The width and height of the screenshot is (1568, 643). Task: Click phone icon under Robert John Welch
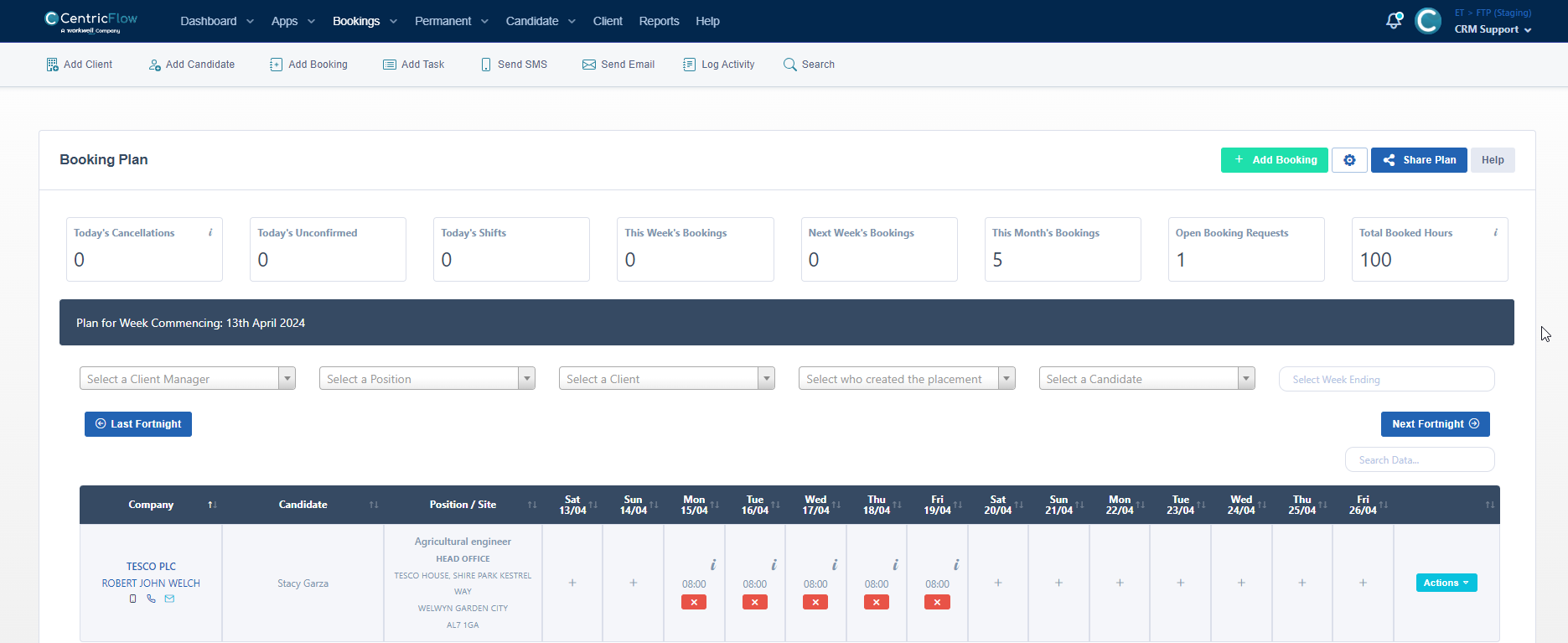pos(151,599)
